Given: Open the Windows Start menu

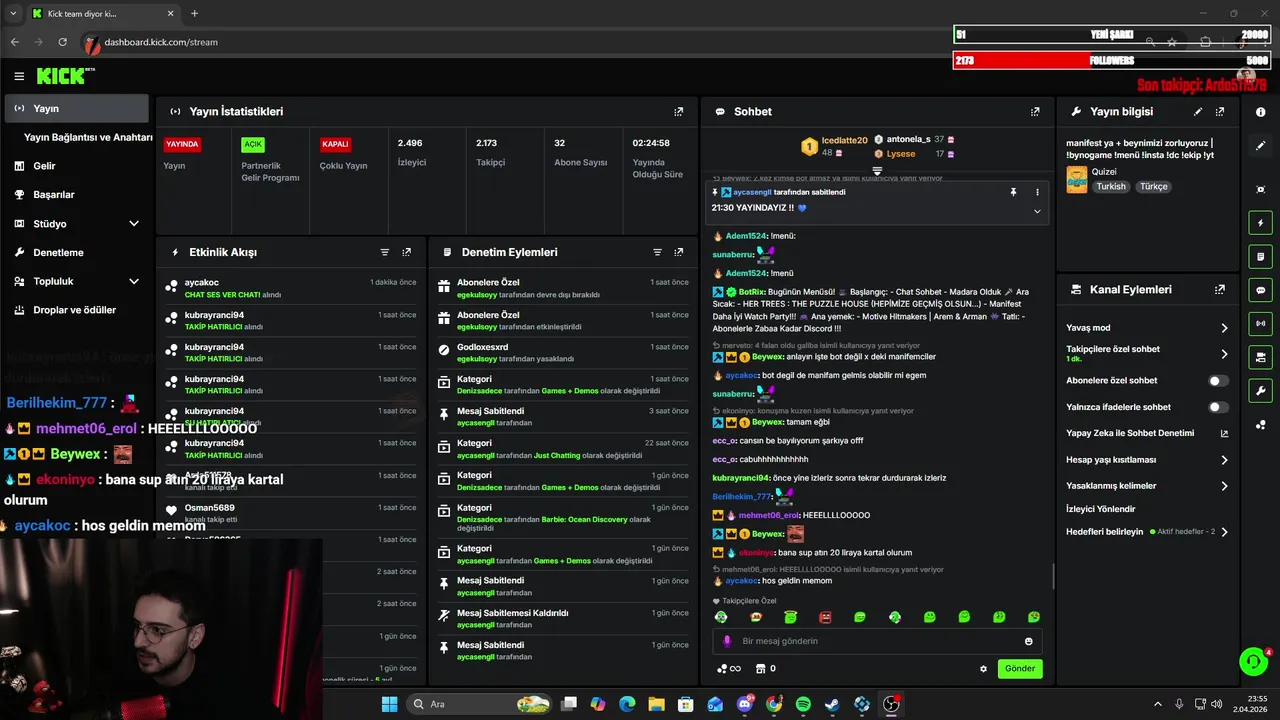Looking at the screenshot, I should pos(389,704).
